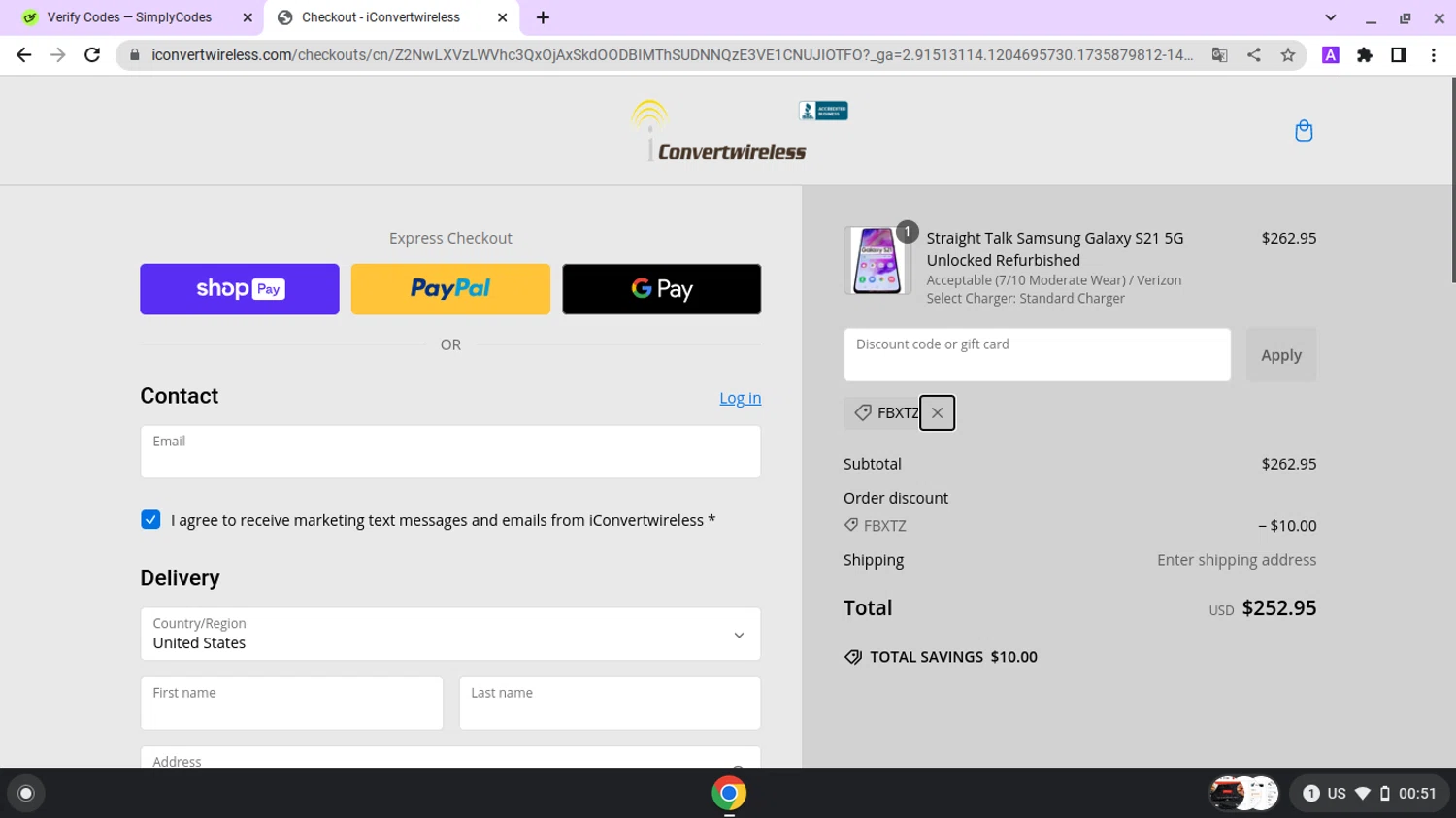The image size is (1456, 818).
Task: Click the Wi-Fi status icon
Action: pos(1363,793)
